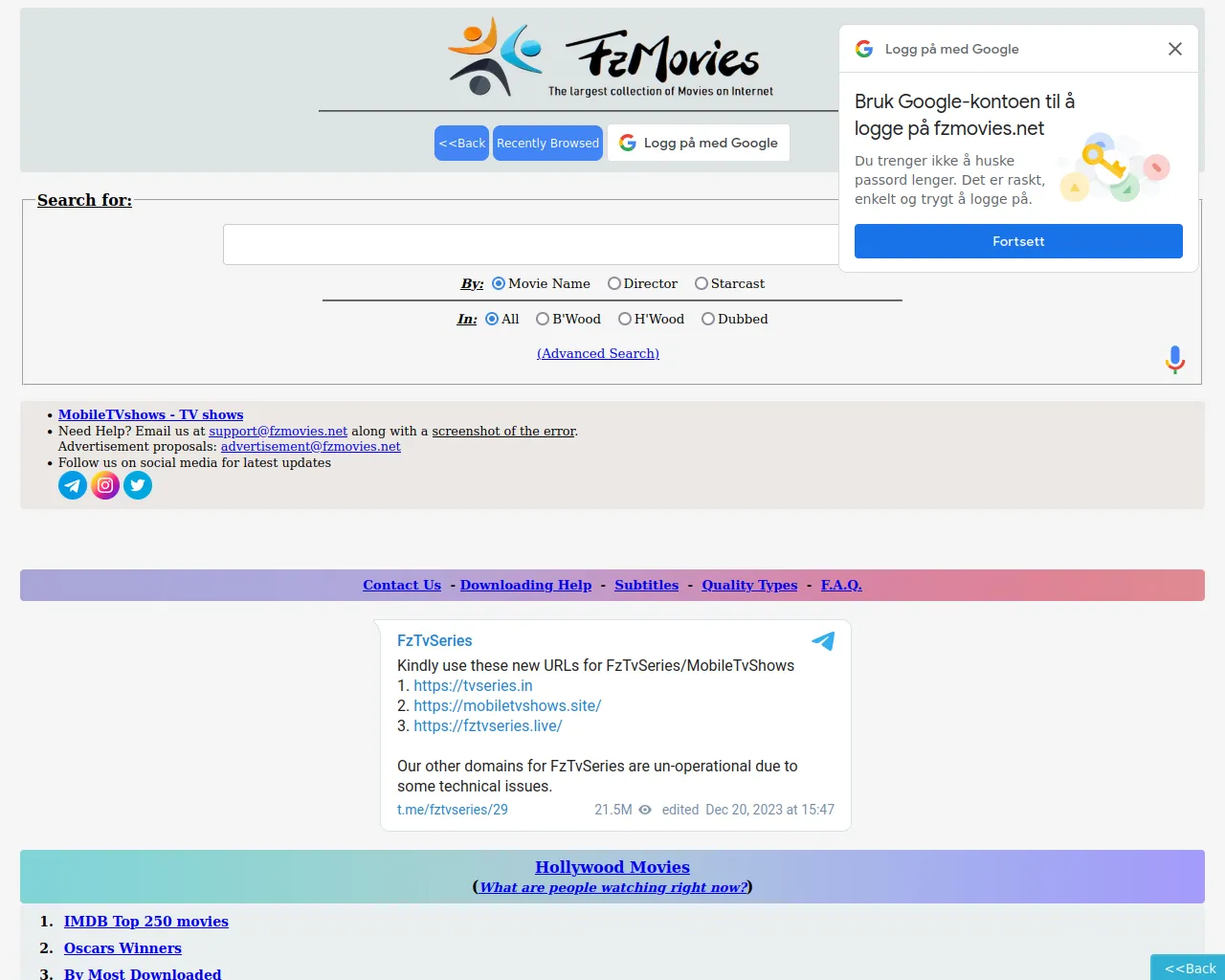Open Downloading Help from footer menu
Screen dimensions: 1225x980
pyautogui.click(x=525, y=585)
